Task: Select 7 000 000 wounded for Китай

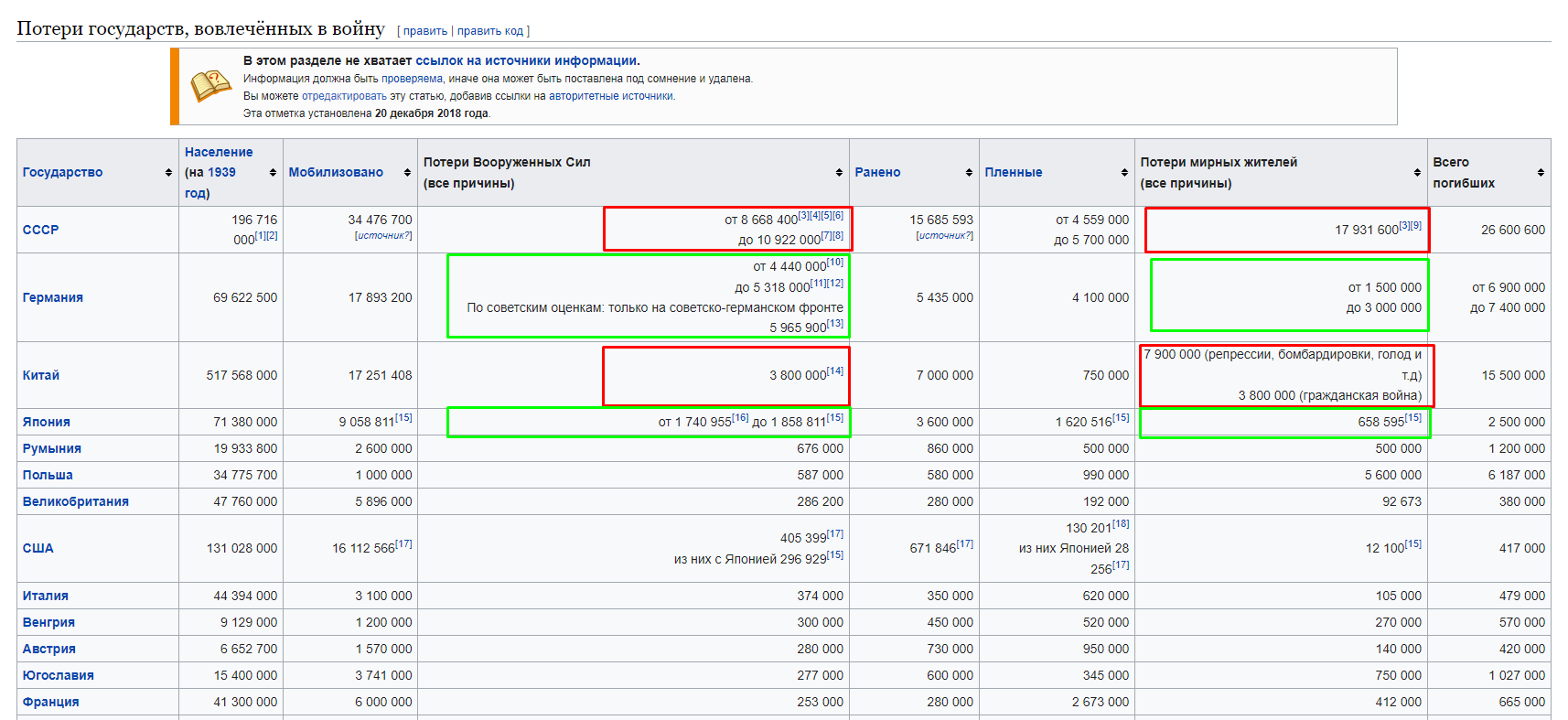Action: [945, 375]
